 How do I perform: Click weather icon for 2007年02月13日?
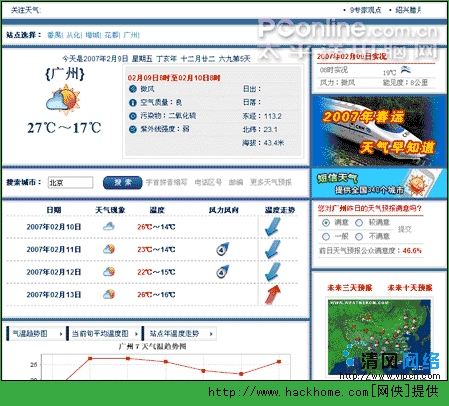109,294
